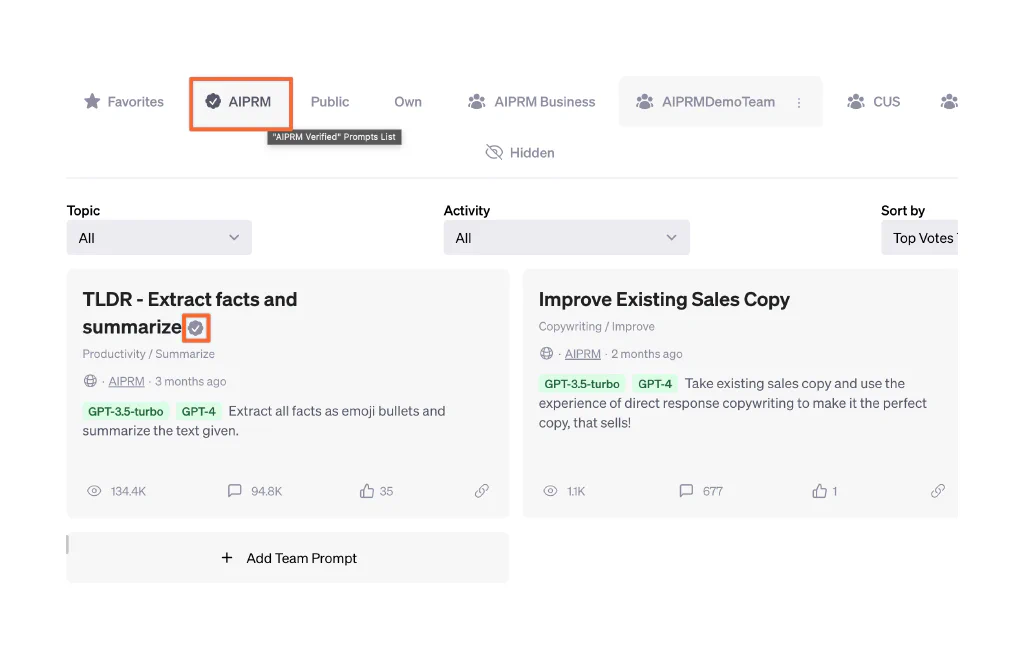1024x653 pixels.
Task: Open the TLDR - Extract facts prompt
Action: (189, 299)
